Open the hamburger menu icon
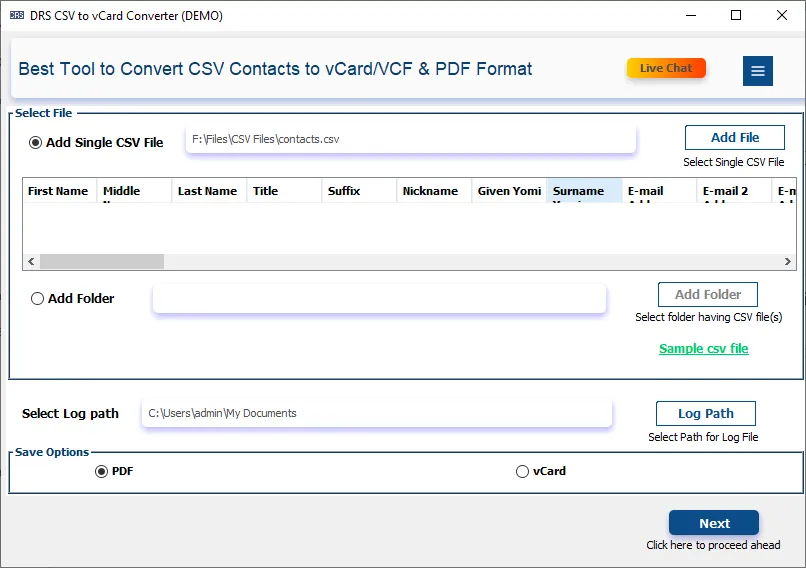 (x=758, y=71)
